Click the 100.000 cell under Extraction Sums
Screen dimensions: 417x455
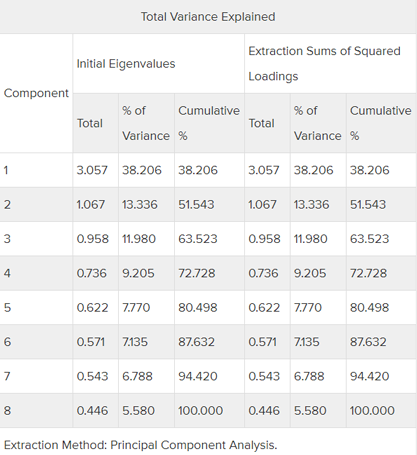372,411
